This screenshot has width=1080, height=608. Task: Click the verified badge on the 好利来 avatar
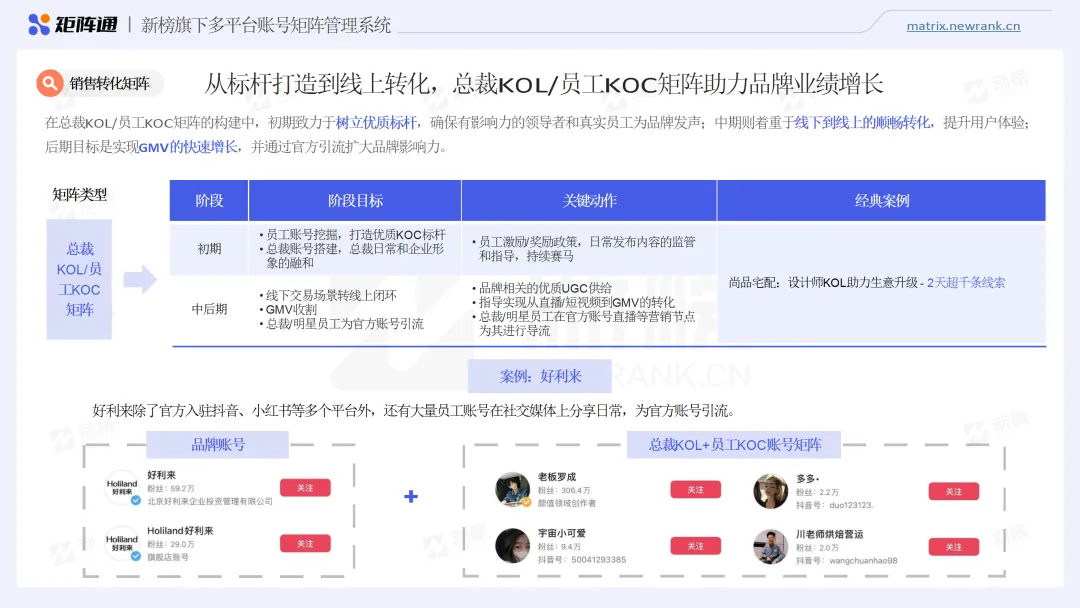point(136,501)
